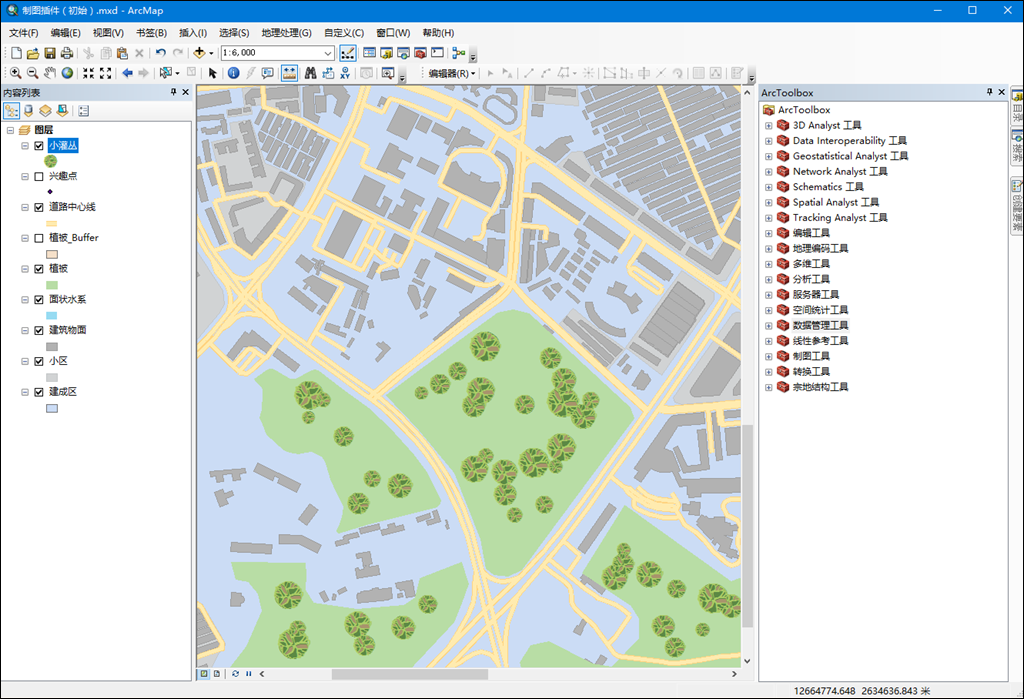1024x699 pixels.
Task: Uncheck the 小区 layer checkbox
Action: pos(39,361)
